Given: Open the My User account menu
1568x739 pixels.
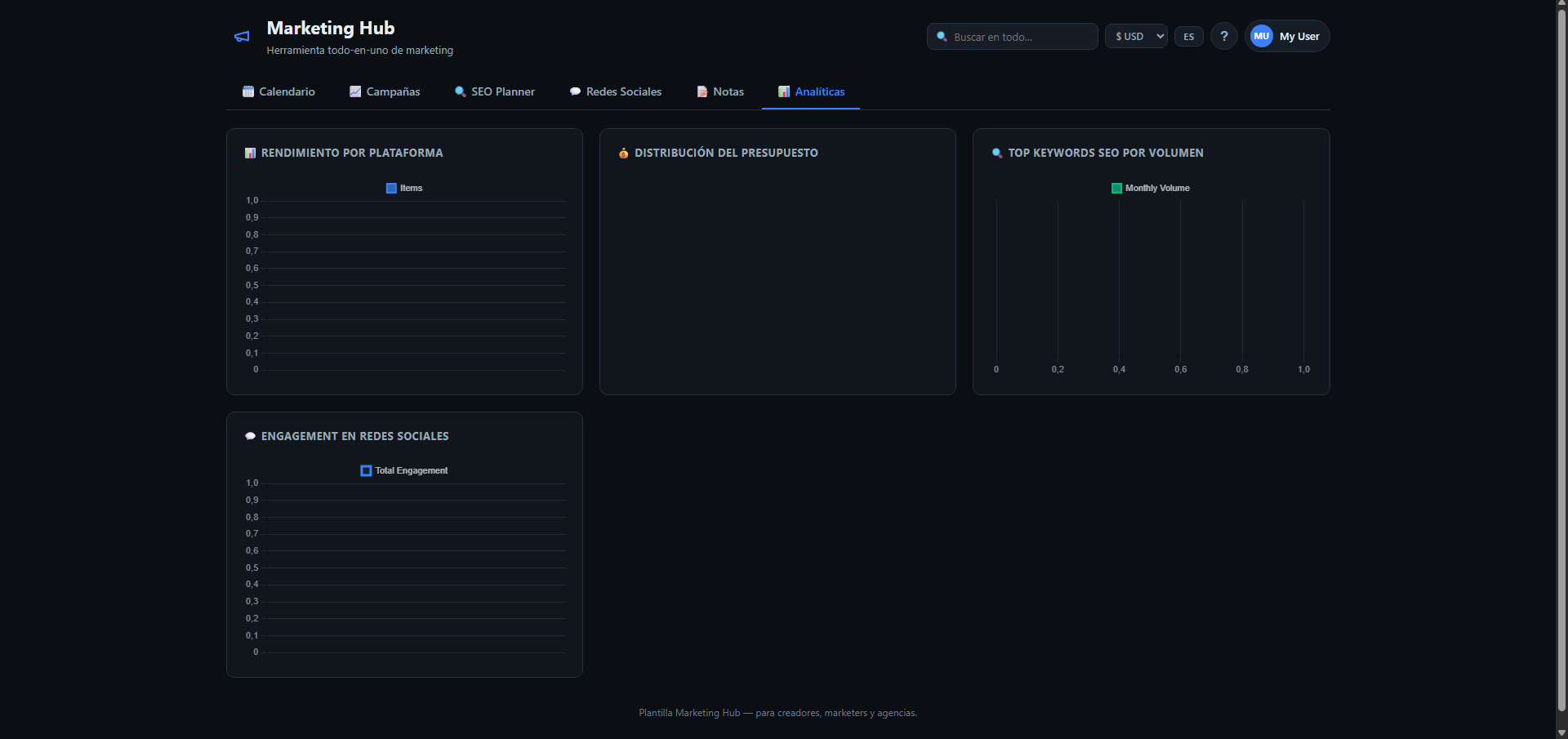Looking at the screenshot, I should pyautogui.click(x=1287, y=36).
